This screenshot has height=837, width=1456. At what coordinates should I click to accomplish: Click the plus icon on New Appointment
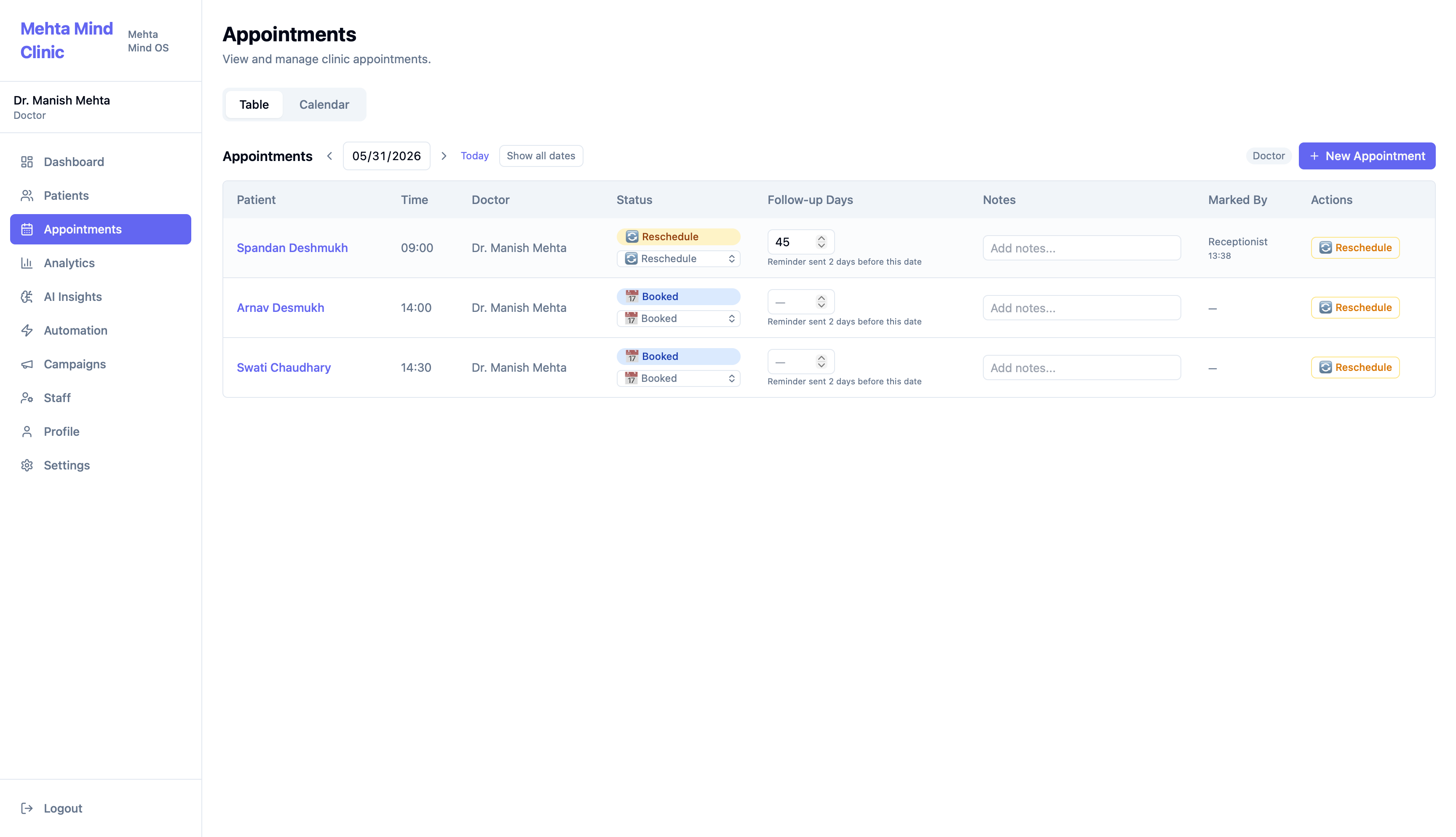pyautogui.click(x=1314, y=156)
